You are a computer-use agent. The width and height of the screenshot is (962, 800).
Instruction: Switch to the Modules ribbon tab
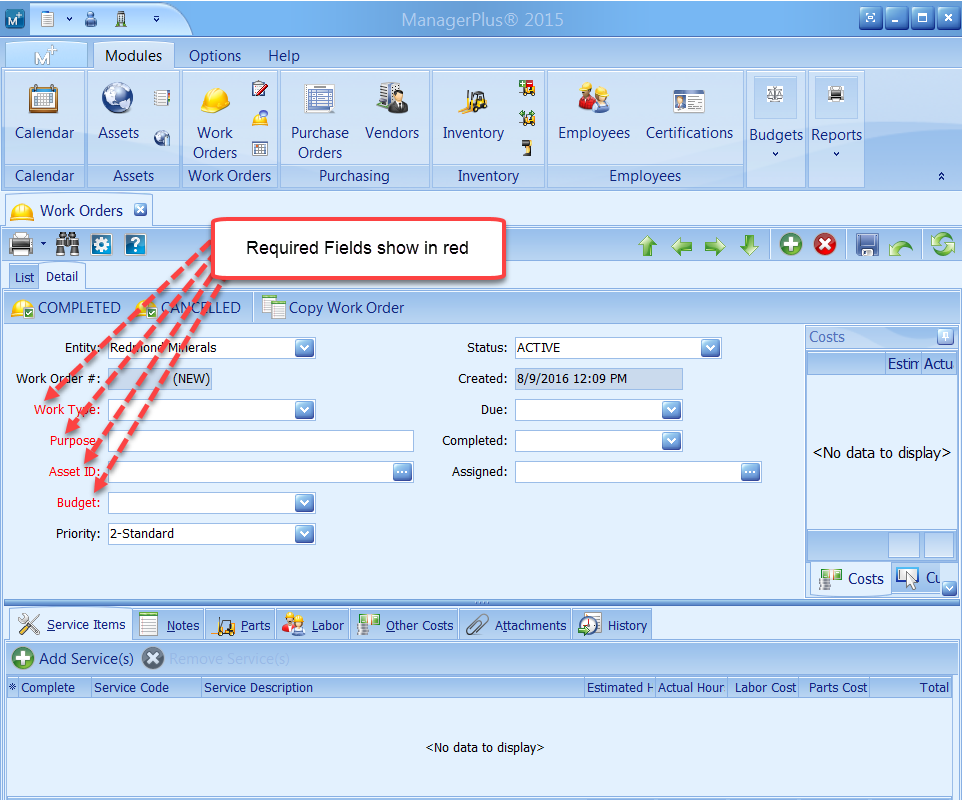[133, 56]
